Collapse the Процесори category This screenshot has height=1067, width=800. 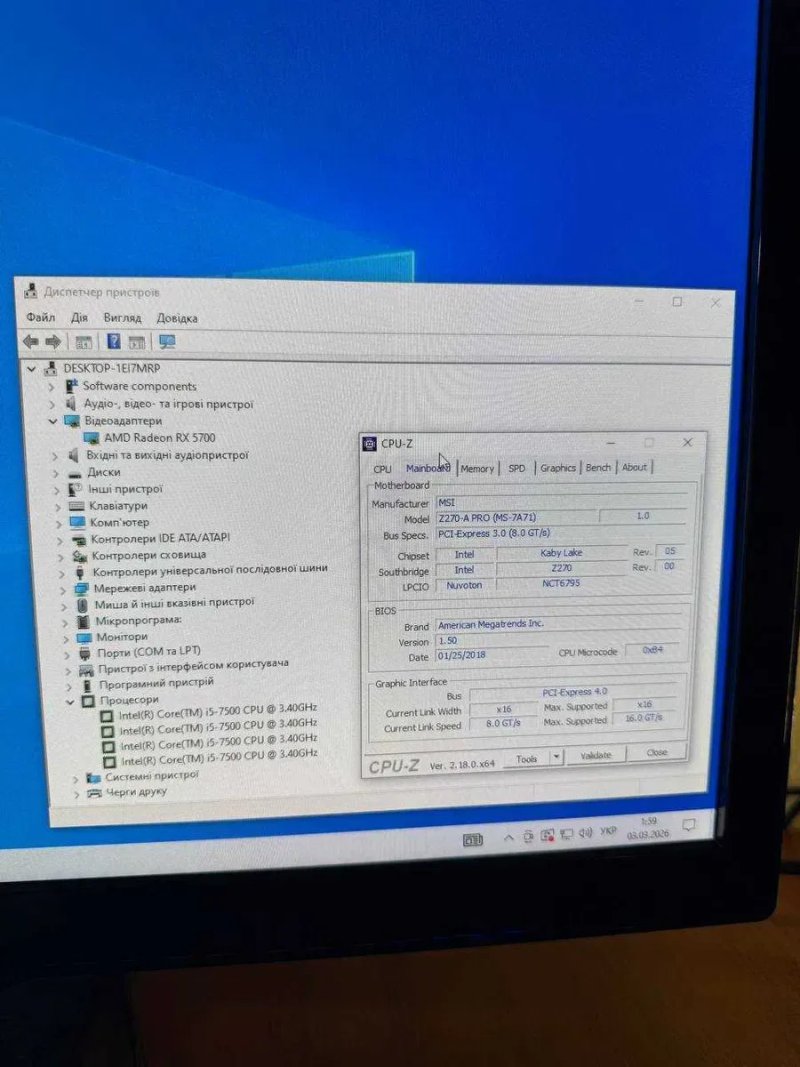coord(71,701)
